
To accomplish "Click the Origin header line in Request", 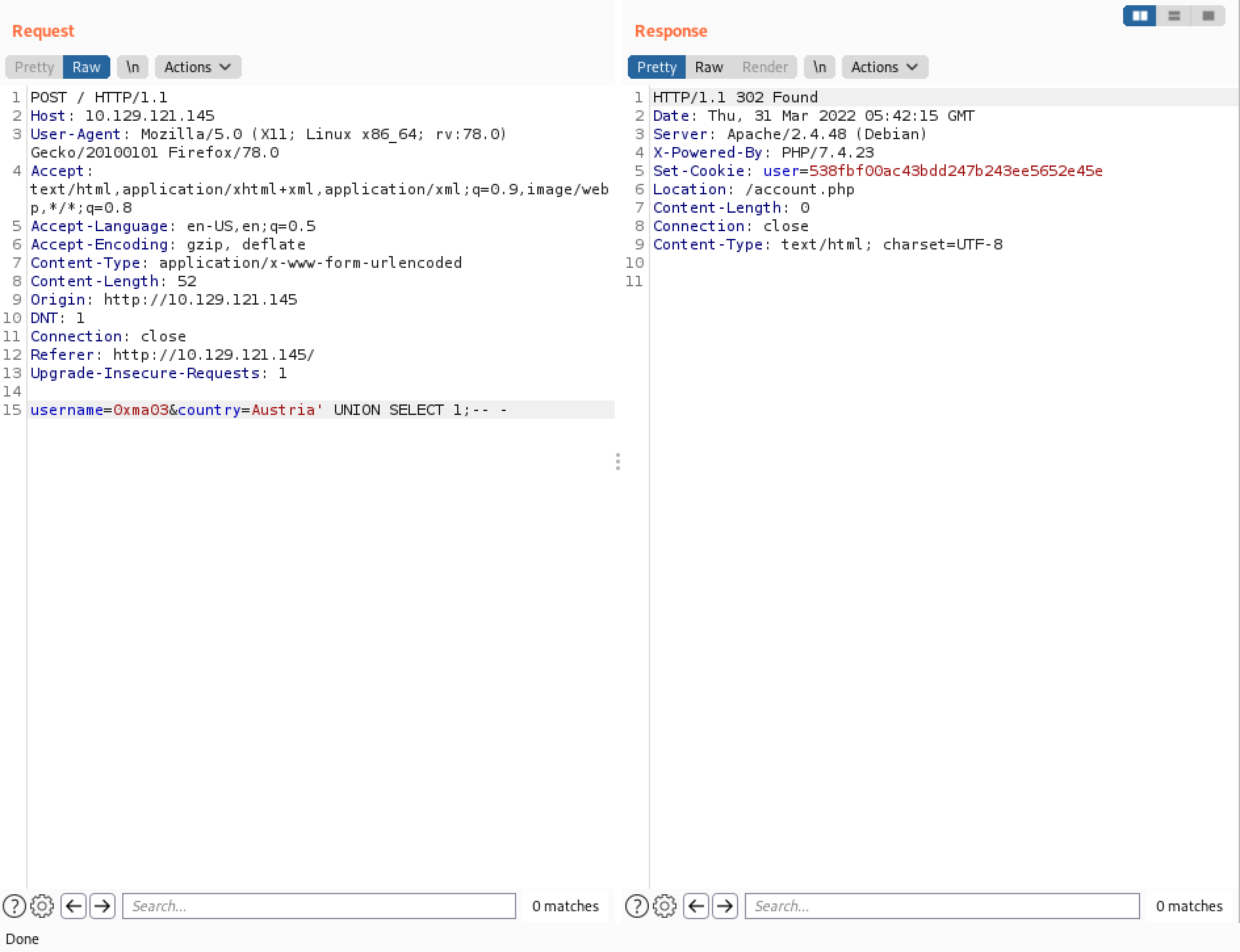I will [x=164, y=299].
